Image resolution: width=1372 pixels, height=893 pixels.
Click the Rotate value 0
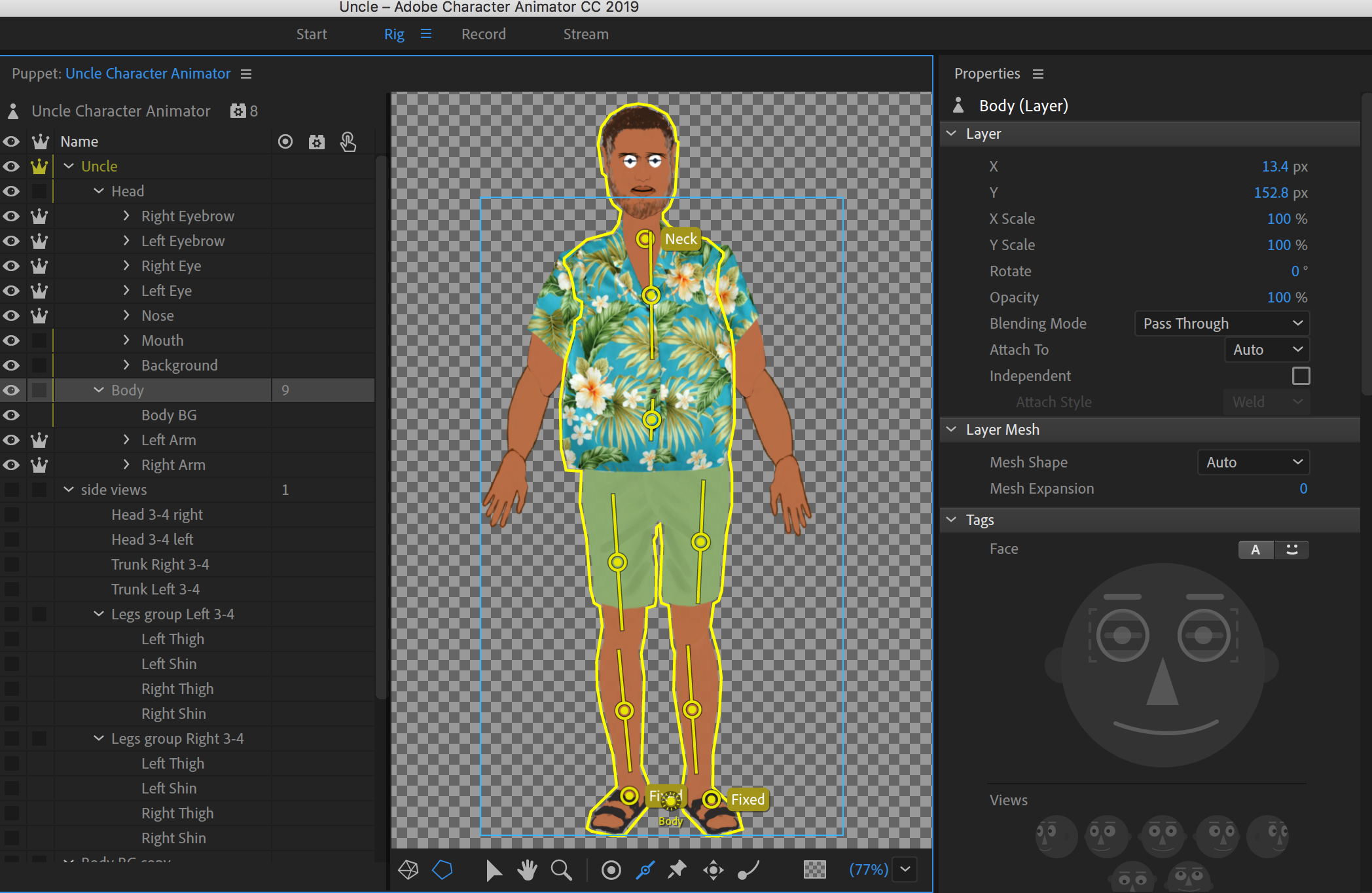(1295, 271)
